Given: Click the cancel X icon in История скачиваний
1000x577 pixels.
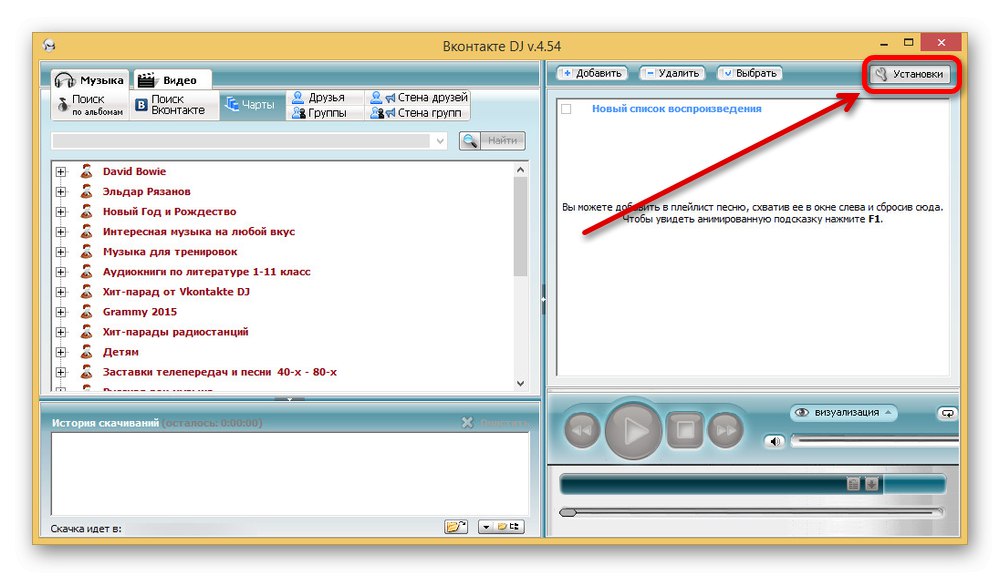Looking at the screenshot, I should 467,423.
